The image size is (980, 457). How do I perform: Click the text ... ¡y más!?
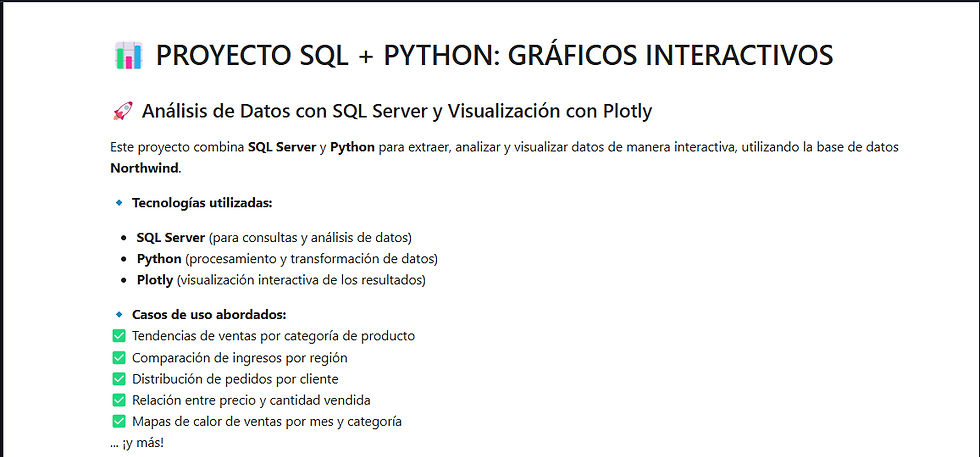pos(138,443)
